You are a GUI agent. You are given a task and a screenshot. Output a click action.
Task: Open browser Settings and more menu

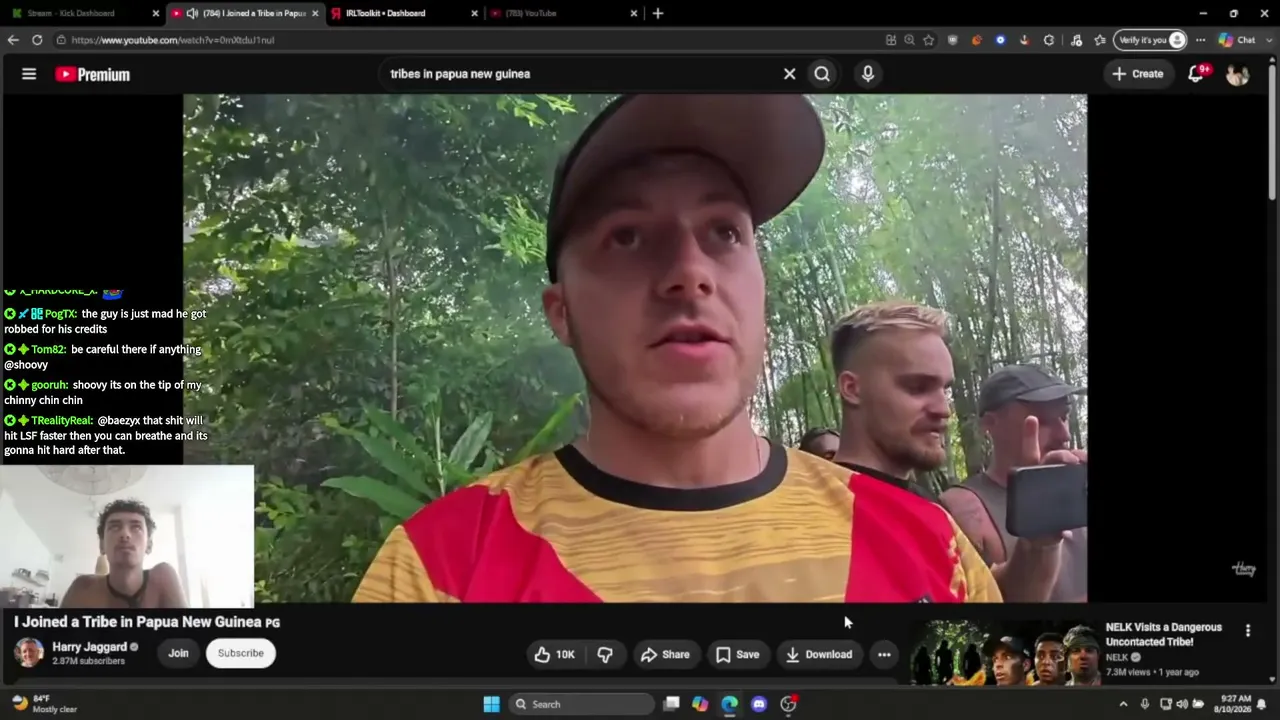coord(1200,40)
